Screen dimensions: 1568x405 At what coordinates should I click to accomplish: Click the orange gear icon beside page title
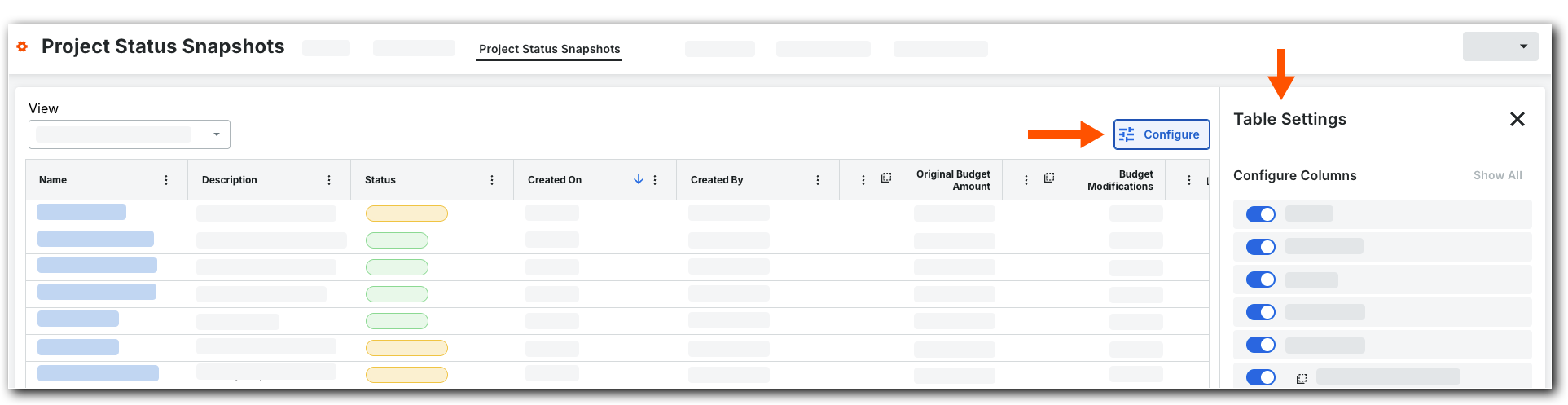point(22,46)
